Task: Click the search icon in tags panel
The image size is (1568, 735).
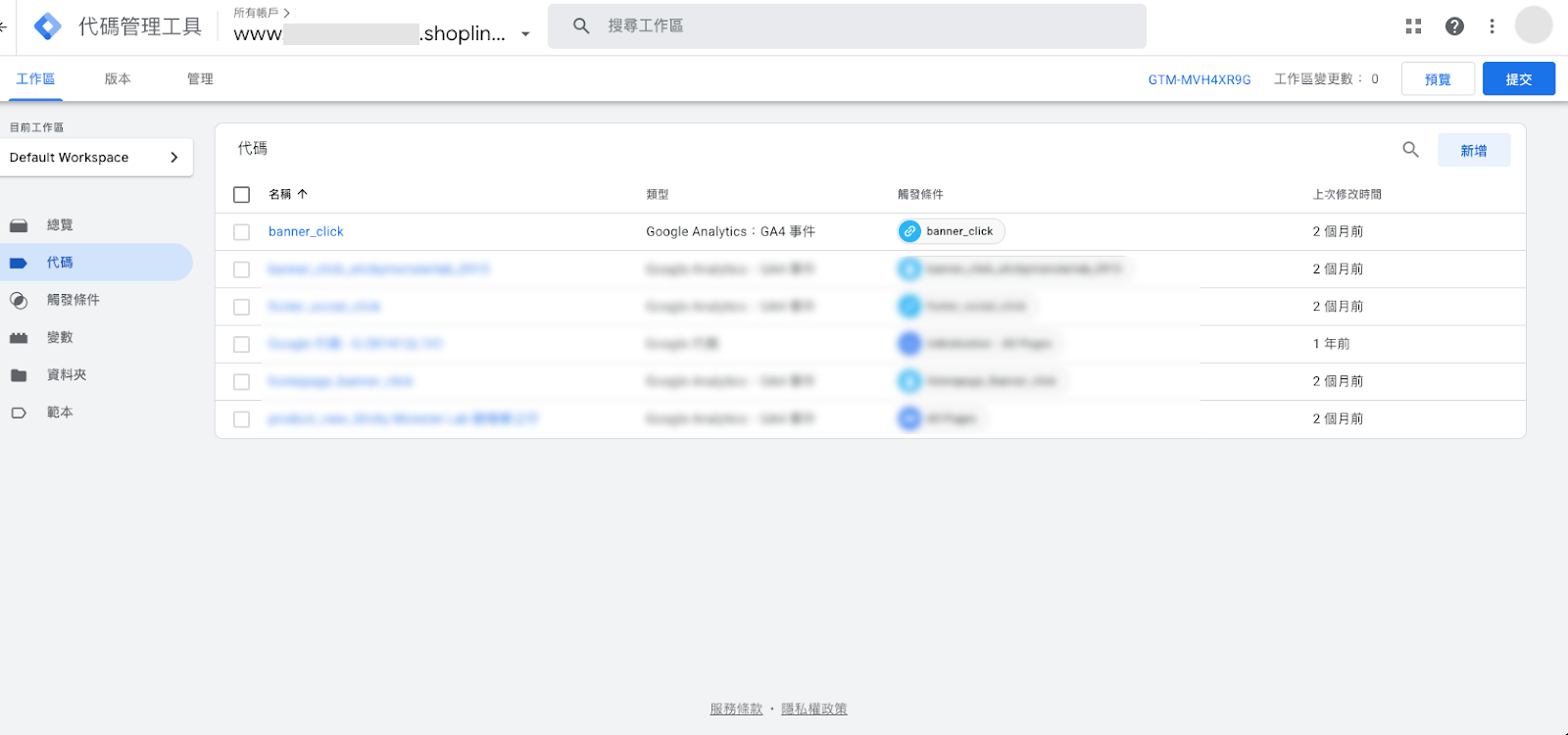Action: [1410, 150]
